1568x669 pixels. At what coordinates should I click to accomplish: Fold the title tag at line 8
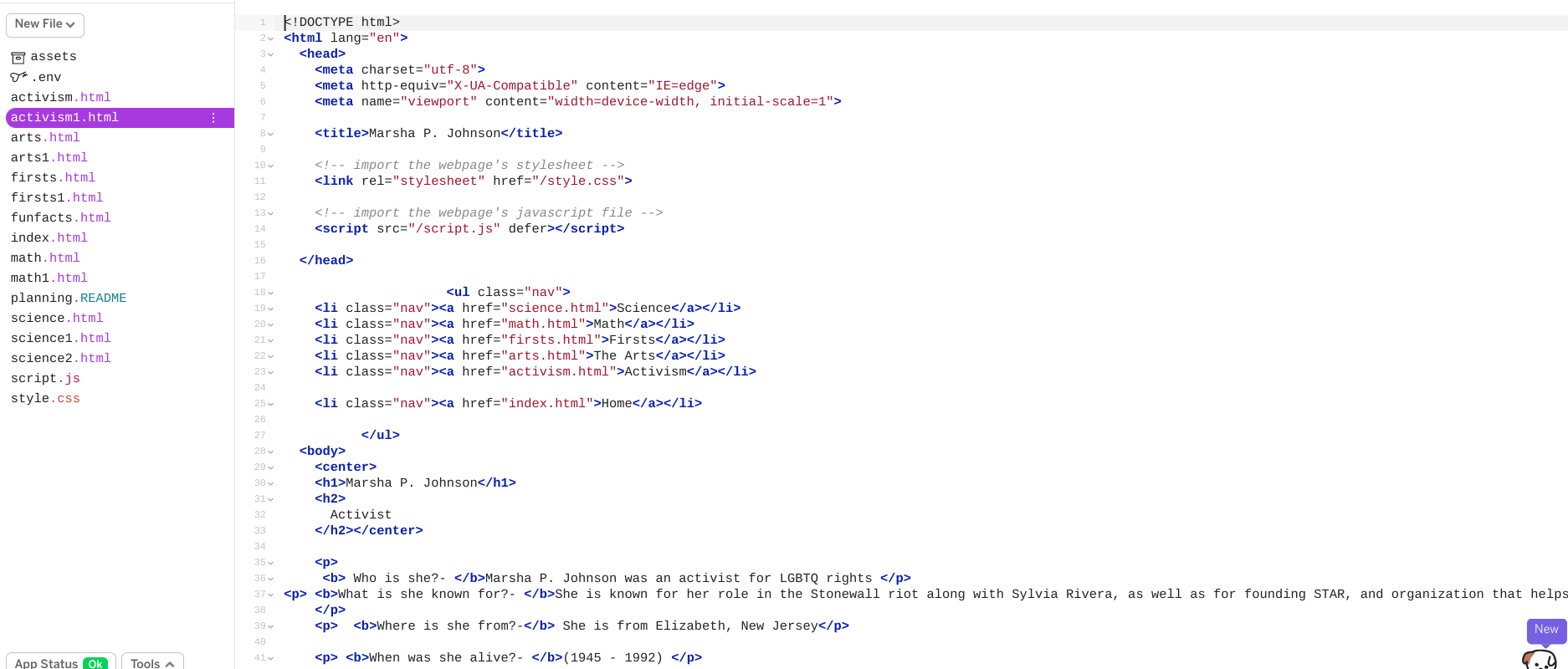(x=271, y=134)
